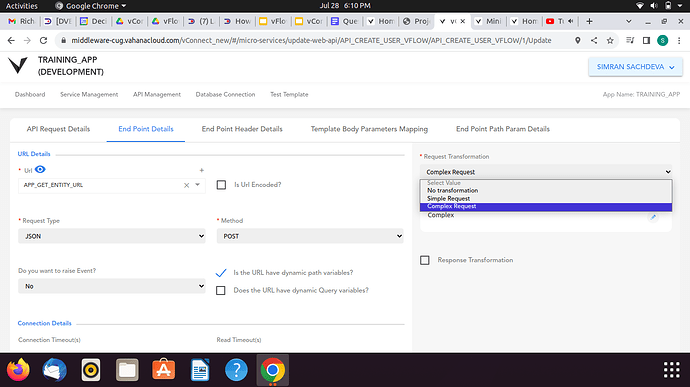Switch to End Point Header Details tab

coord(242,129)
